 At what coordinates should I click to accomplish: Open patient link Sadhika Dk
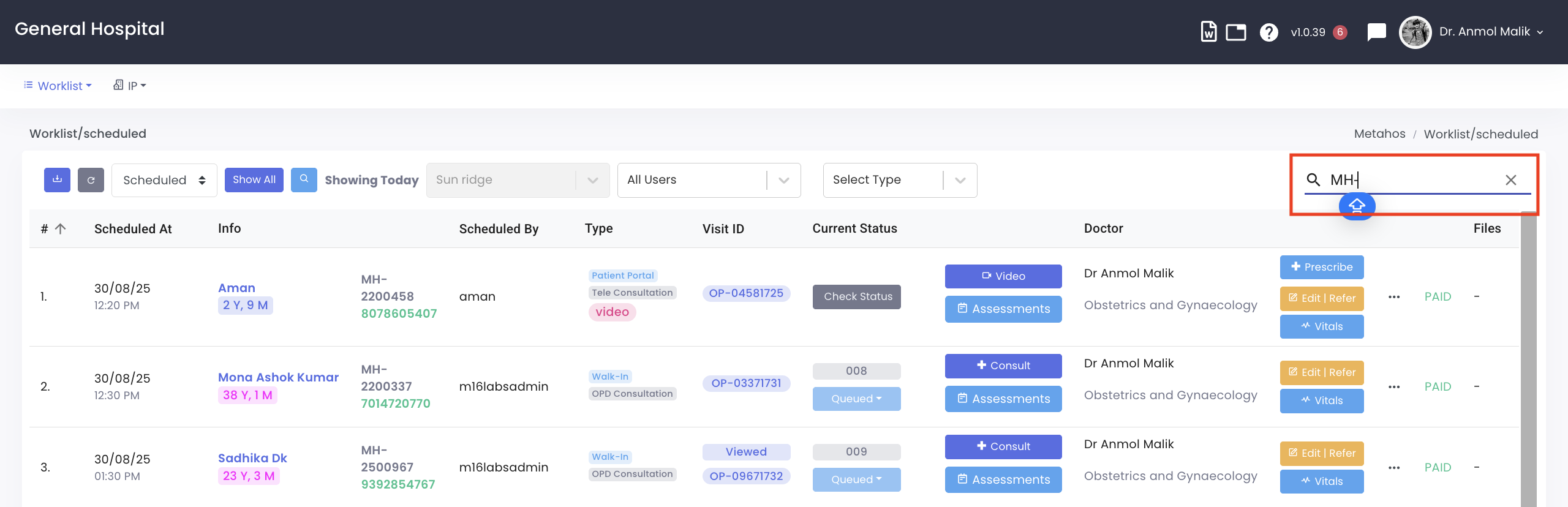click(x=252, y=458)
